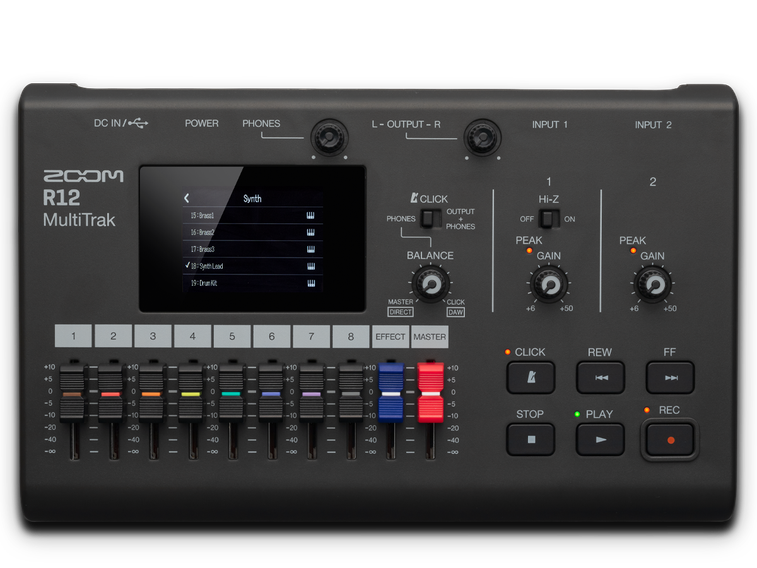This screenshot has height=568, width=757.
Task: Click the red MASTER fader
Action: (430, 391)
